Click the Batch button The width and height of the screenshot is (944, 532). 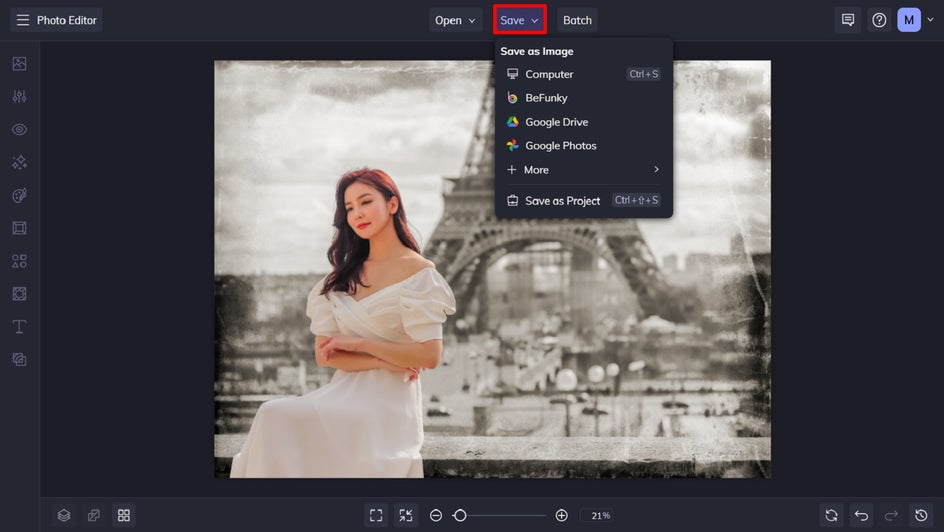pyautogui.click(x=577, y=20)
